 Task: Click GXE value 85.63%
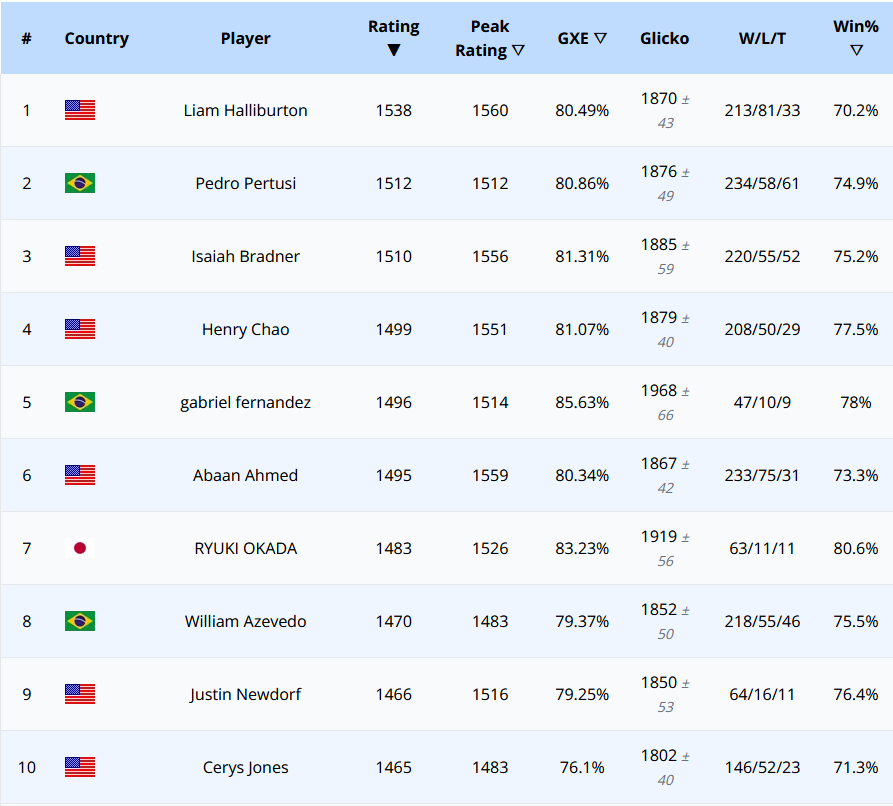[582, 402]
